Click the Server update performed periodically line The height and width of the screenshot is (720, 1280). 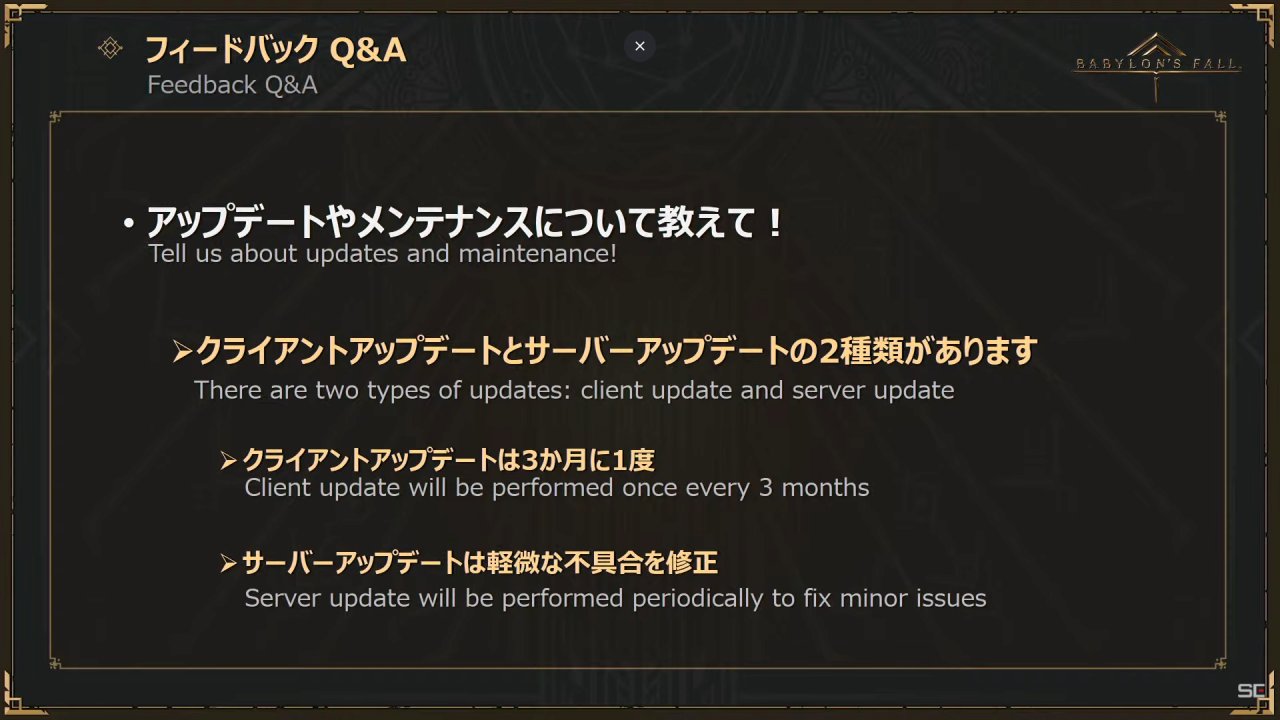(x=616, y=599)
